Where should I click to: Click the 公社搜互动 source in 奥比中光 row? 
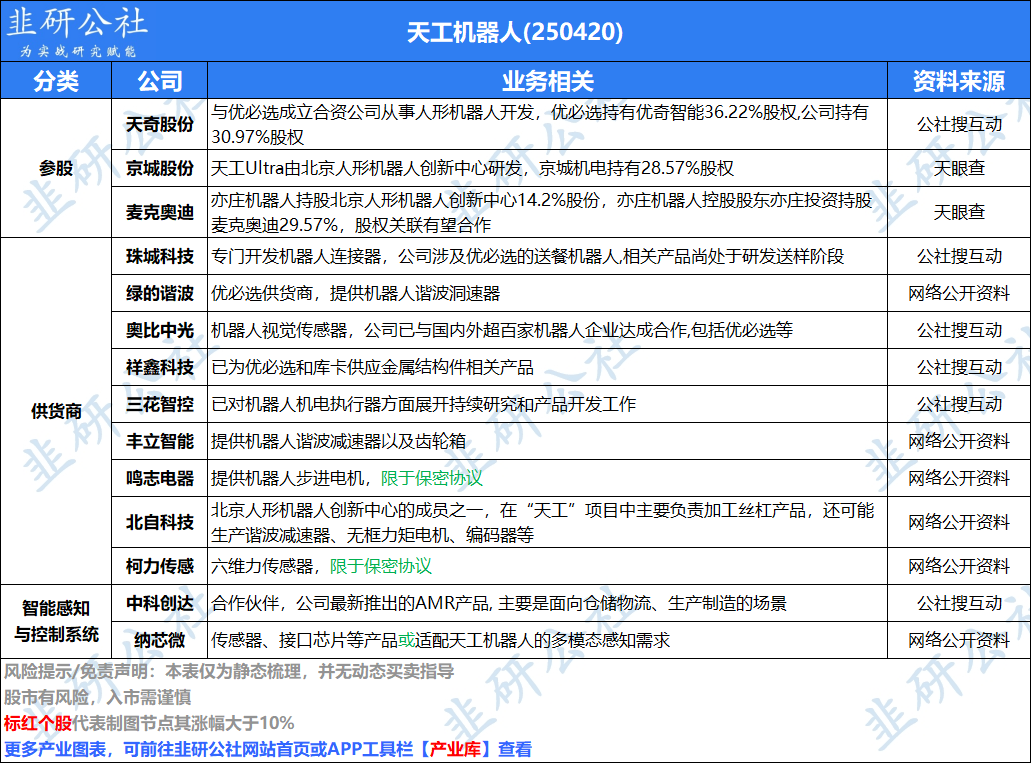pos(959,330)
